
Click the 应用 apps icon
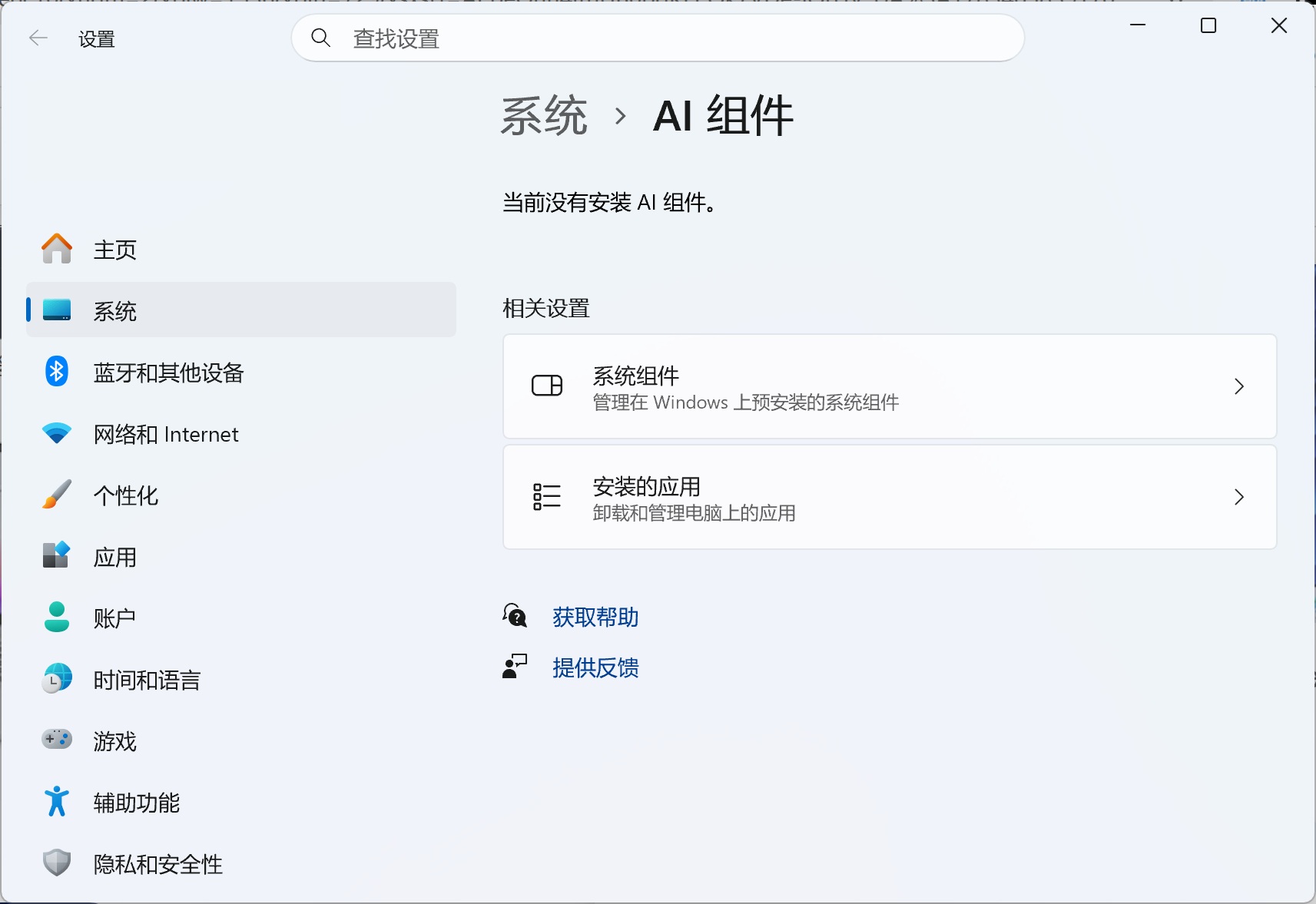pos(57,555)
